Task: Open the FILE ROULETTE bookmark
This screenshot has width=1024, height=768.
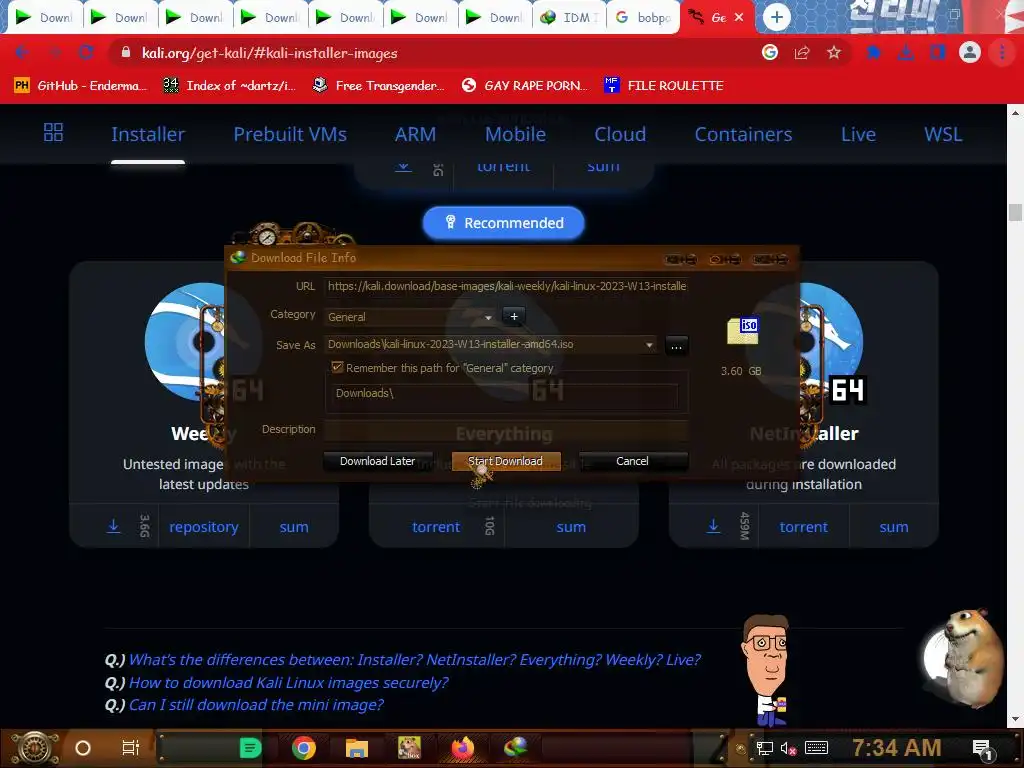Action: tap(664, 86)
